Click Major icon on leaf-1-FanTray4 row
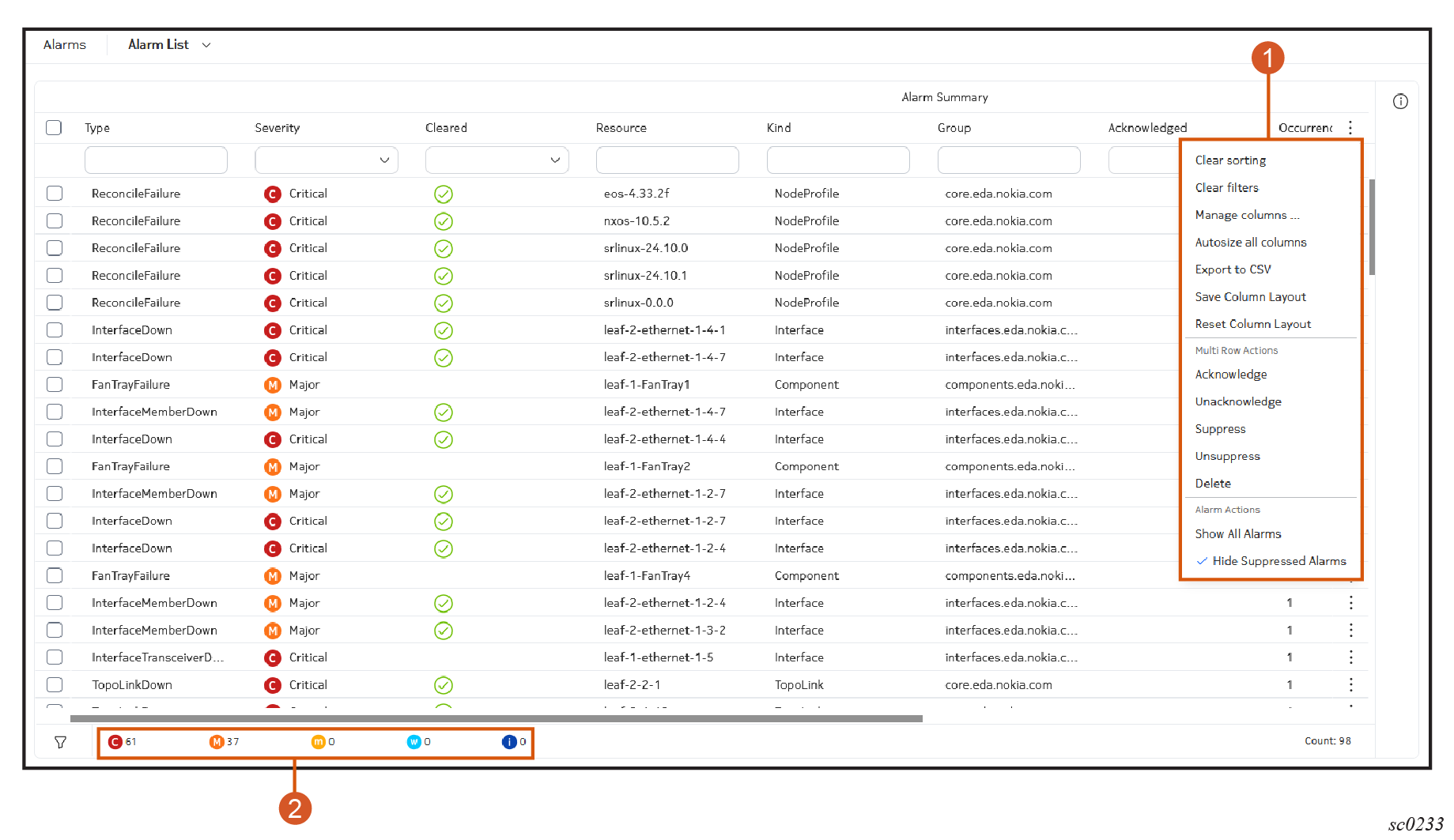1454x840 pixels. pyautogui.click(x=273, y=576)
